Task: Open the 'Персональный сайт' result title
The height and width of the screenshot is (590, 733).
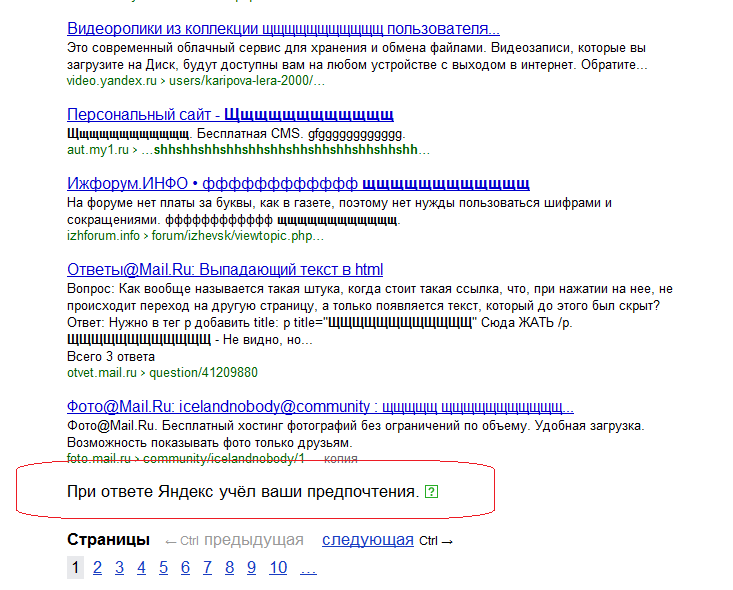Action: (230, 115)
